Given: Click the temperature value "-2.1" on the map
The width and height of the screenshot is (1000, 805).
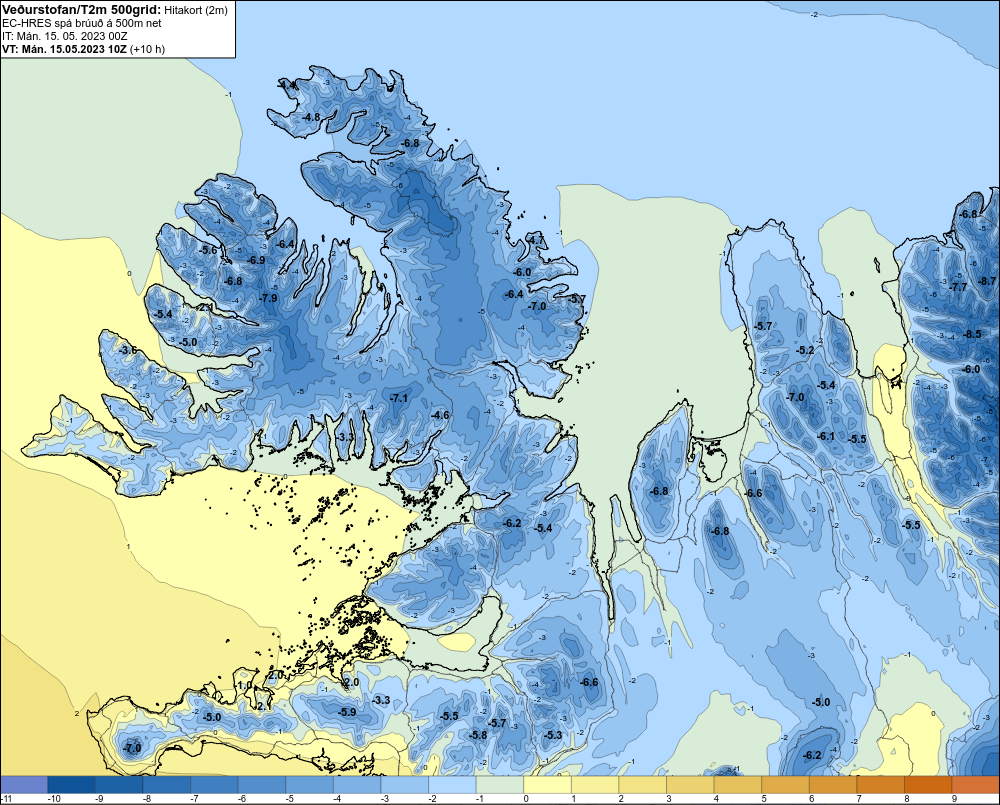Looking at the screenshot, I should pos(205,307).
